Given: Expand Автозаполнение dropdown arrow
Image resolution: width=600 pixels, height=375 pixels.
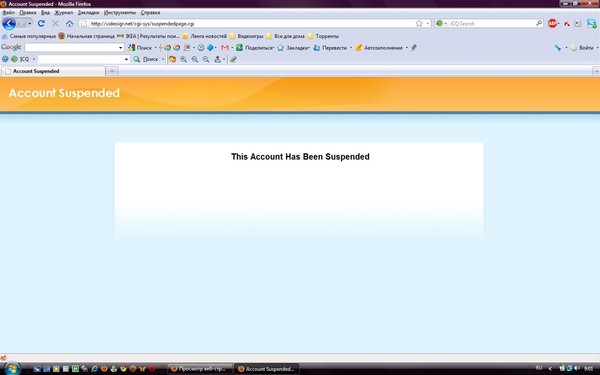Looking at the screenshot, I should (x=406, y=48).
